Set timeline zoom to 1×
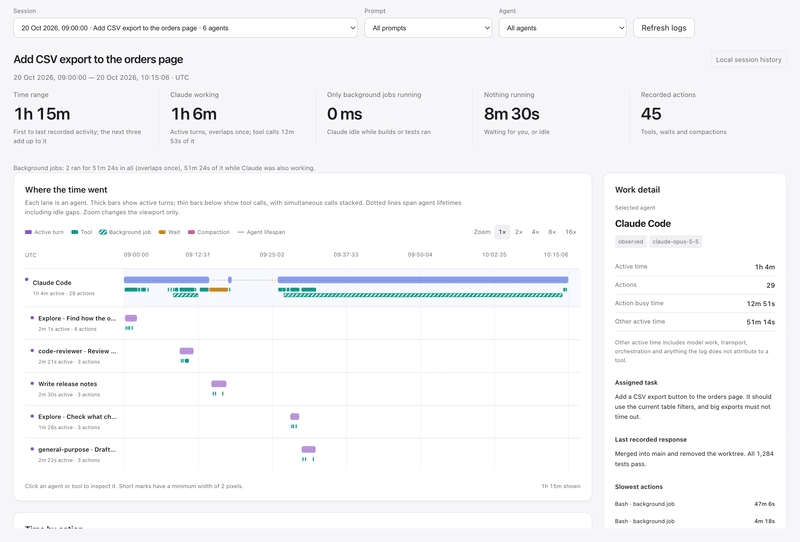 pos(502,232)
